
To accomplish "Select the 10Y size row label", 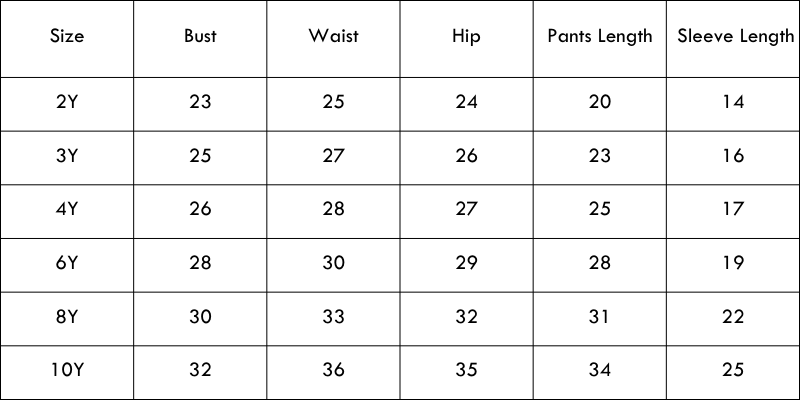I will (x=67, y=371).
